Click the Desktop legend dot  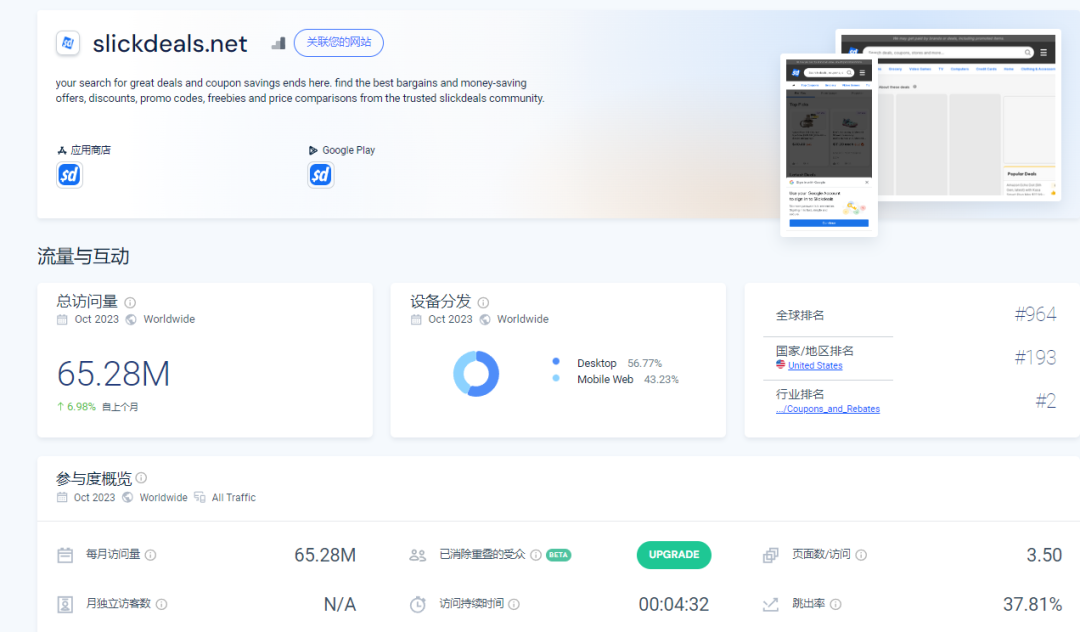(556, 361)
